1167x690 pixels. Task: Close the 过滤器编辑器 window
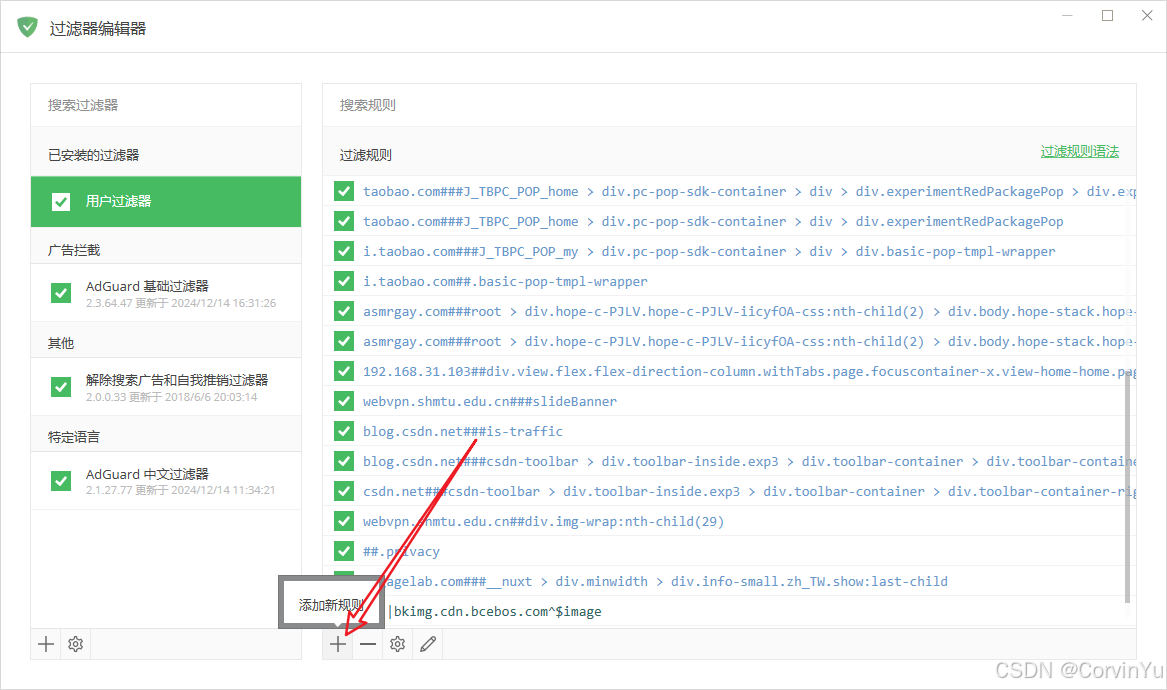[x=1147, y=16]
